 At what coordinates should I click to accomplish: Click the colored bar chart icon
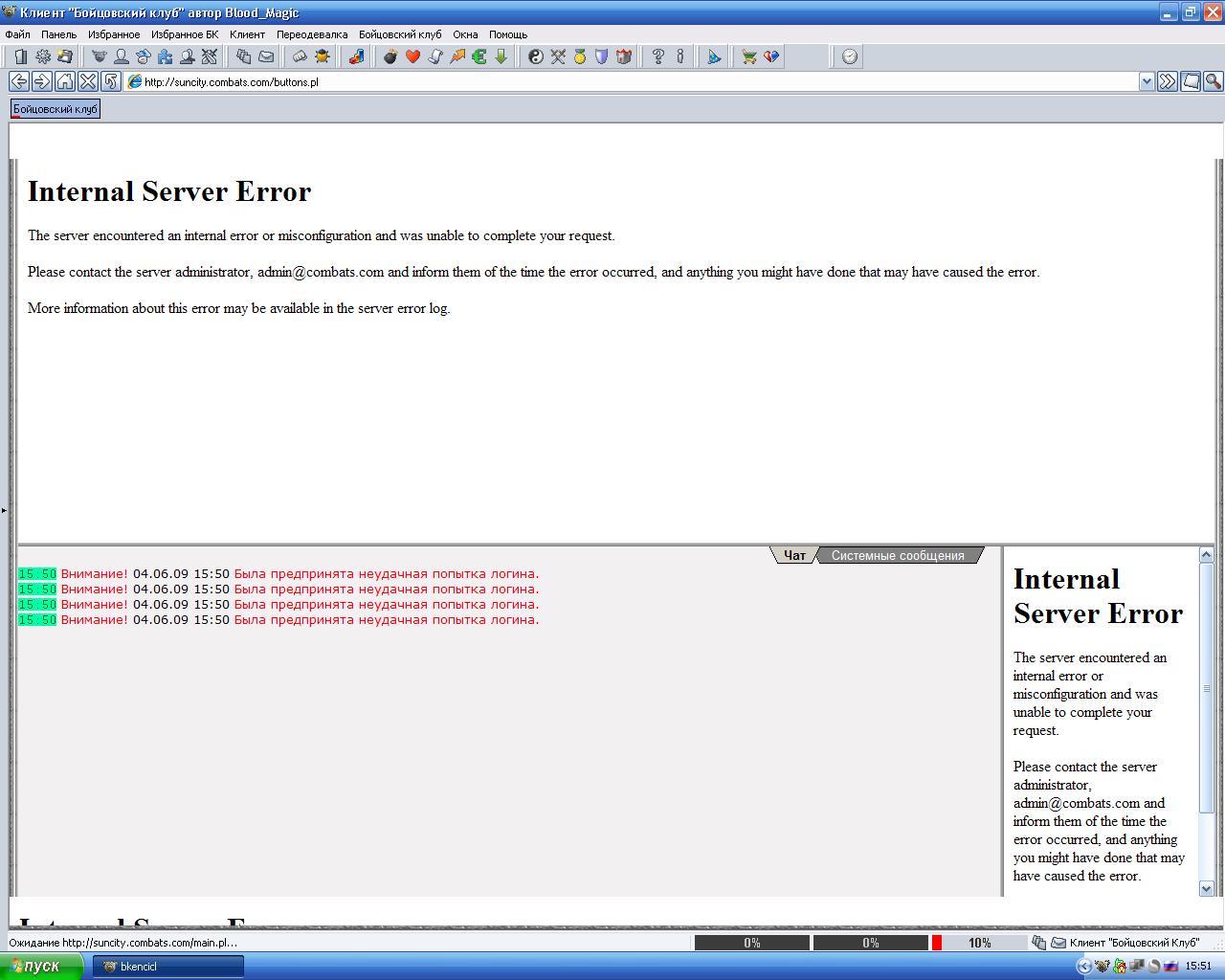(x=356, y=56)
